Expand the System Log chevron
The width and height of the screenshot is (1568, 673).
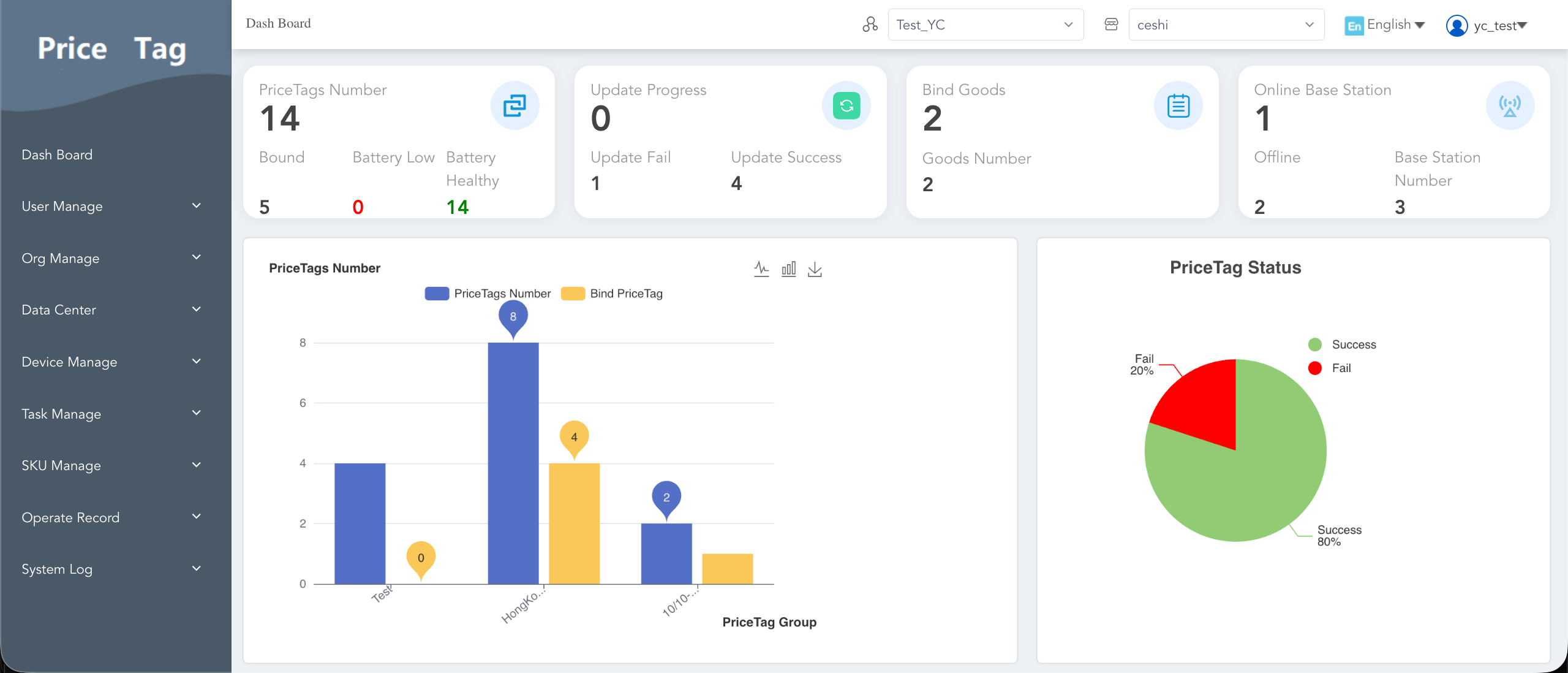(197, 569)
